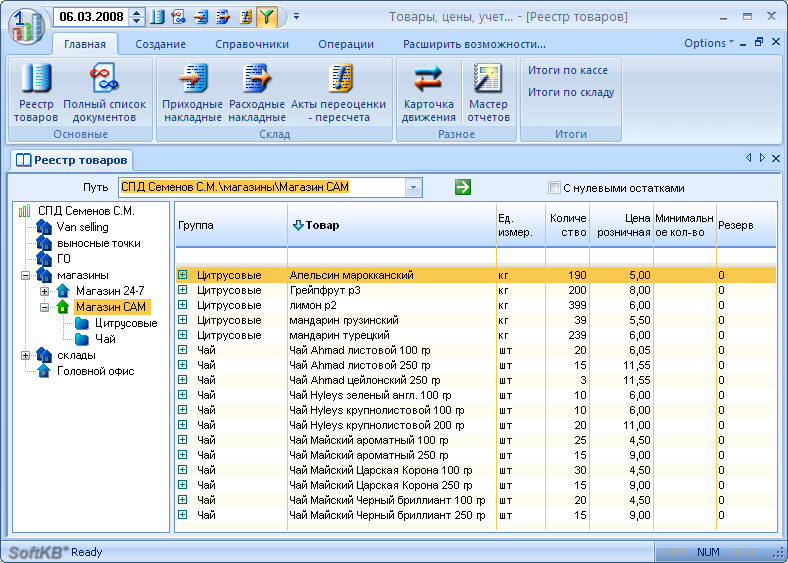Open the Расширить возможности tab
Viewport: 788px width, 563px height.
coord(474,44)
